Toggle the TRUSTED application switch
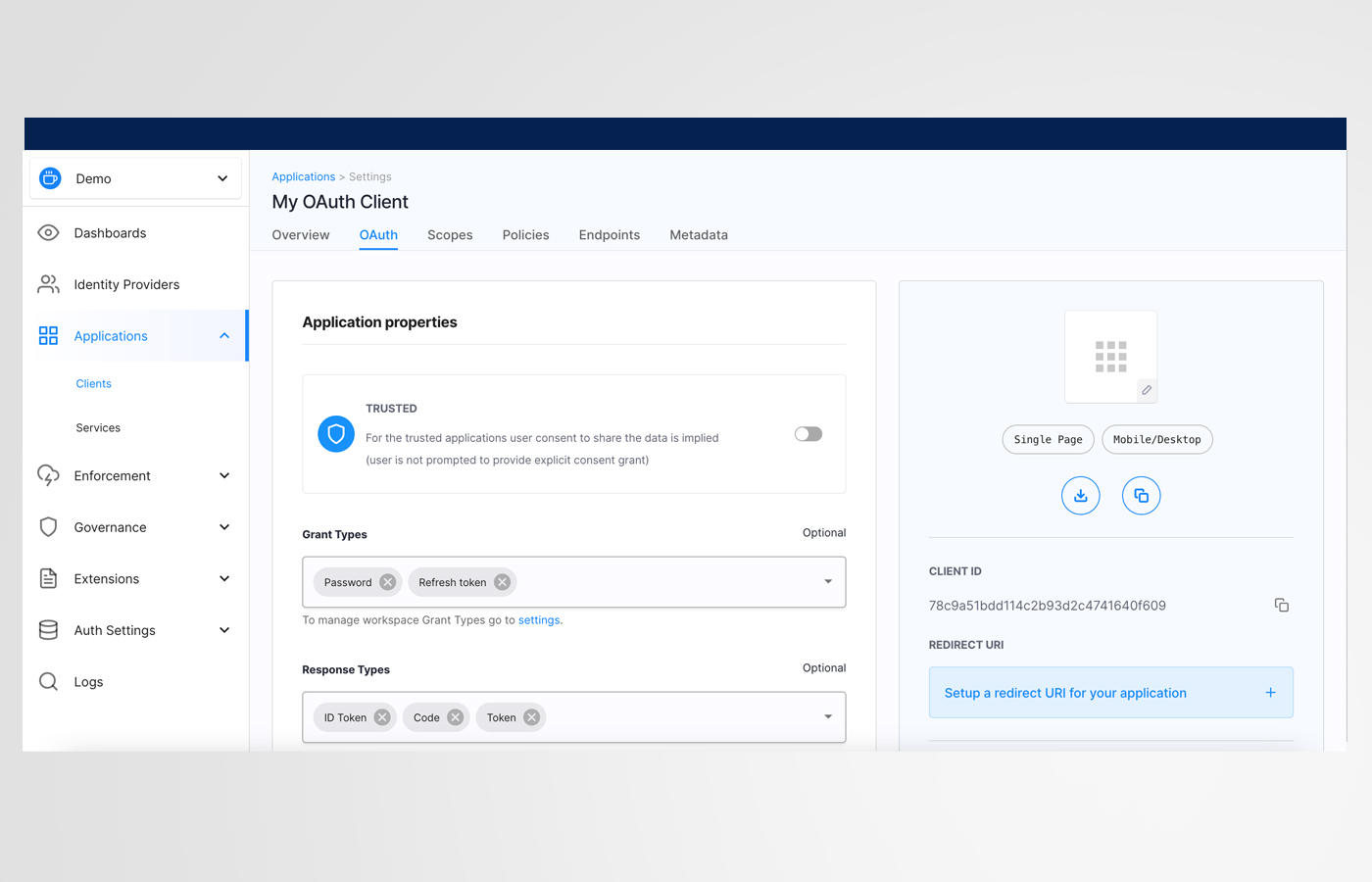 tap(808, 433)
